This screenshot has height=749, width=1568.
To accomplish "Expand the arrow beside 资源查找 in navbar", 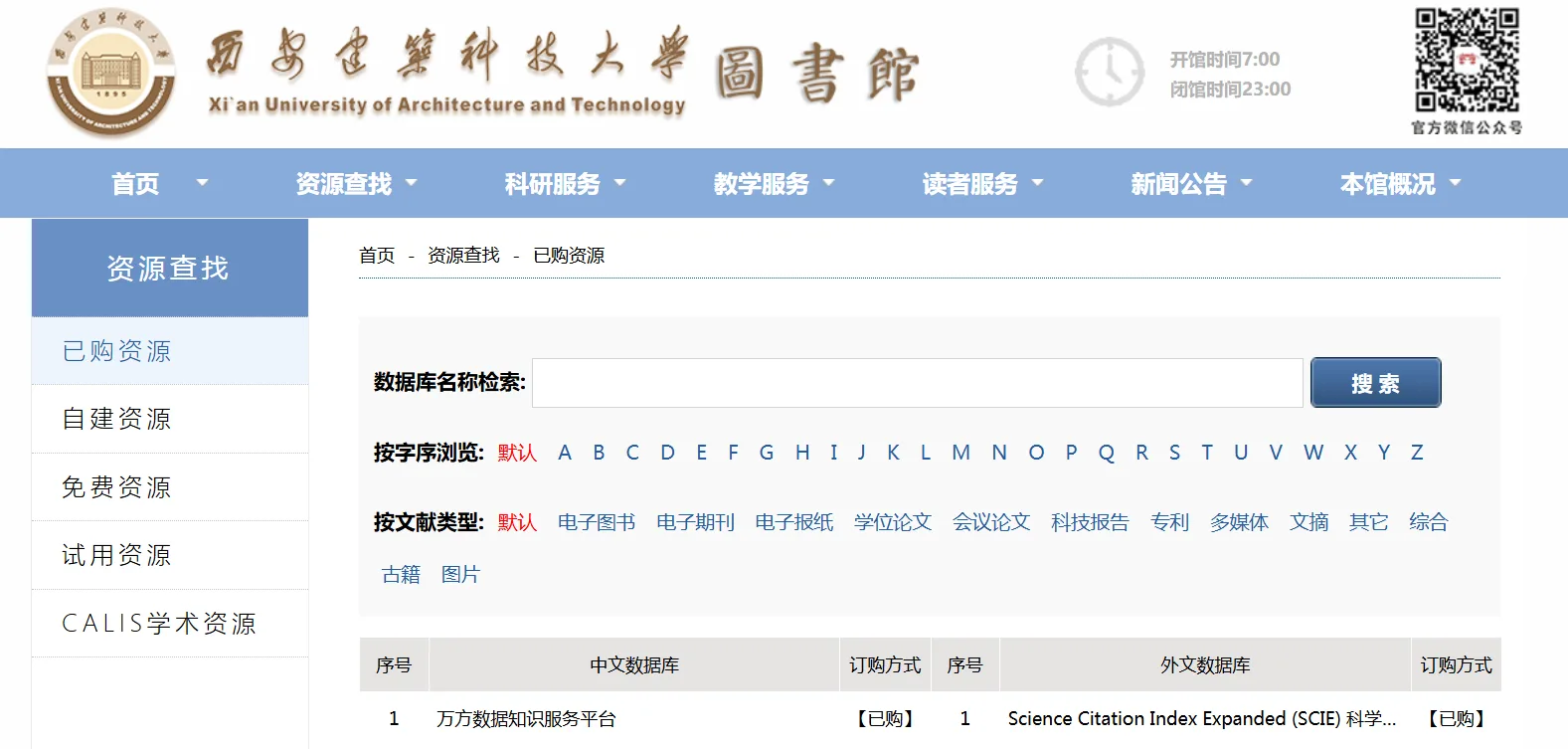I will (412, 183).
